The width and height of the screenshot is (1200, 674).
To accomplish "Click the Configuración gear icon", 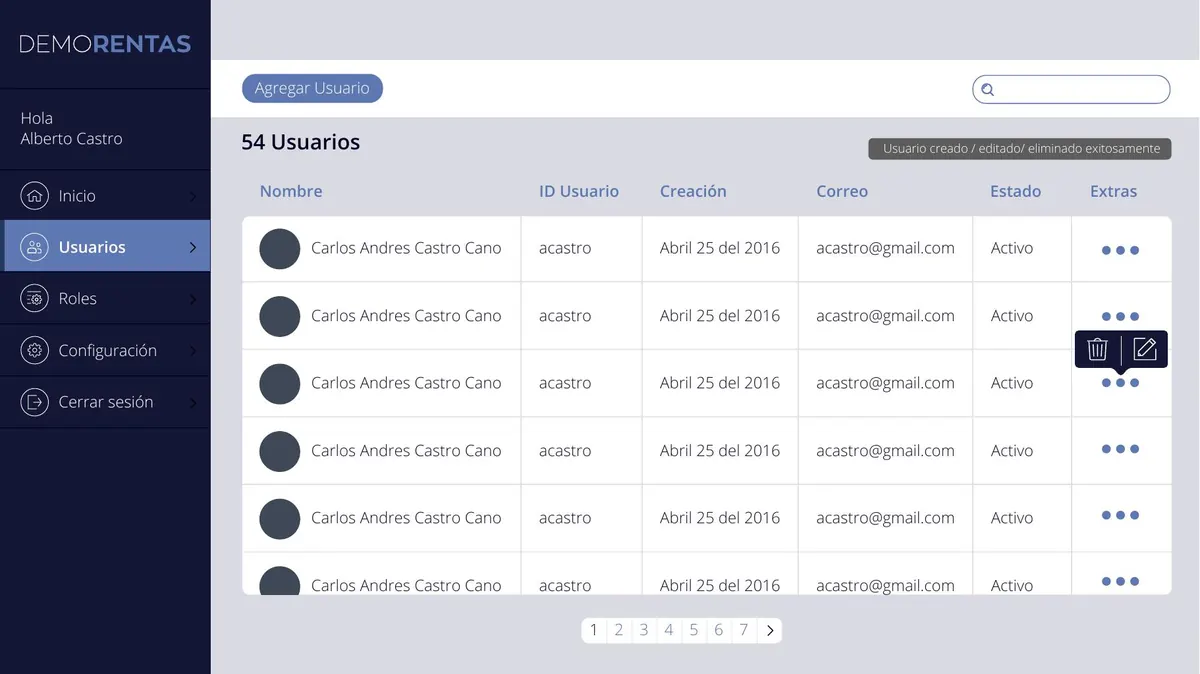I will click(35, 350).
